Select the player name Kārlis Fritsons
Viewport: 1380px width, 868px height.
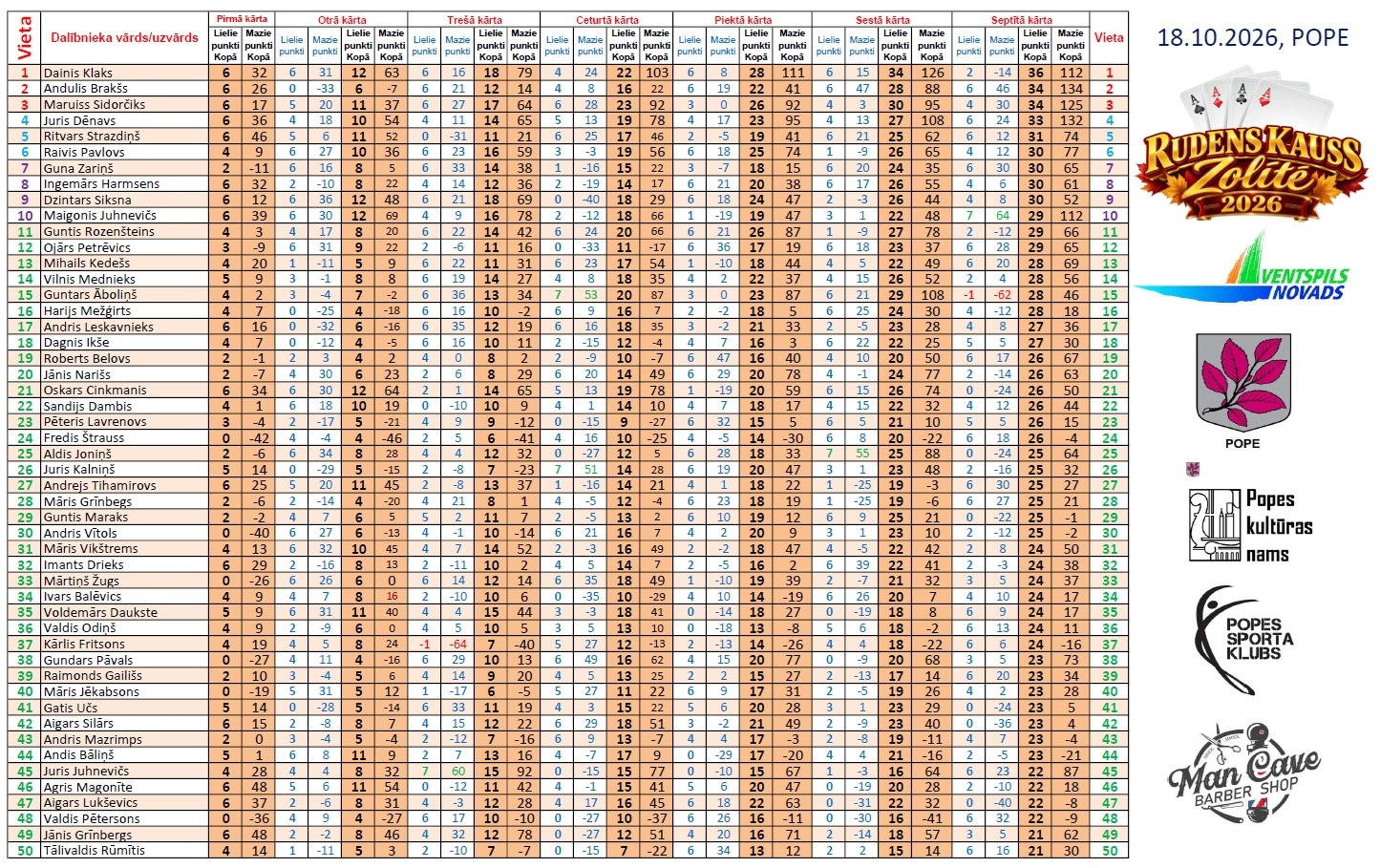[84, 644]
